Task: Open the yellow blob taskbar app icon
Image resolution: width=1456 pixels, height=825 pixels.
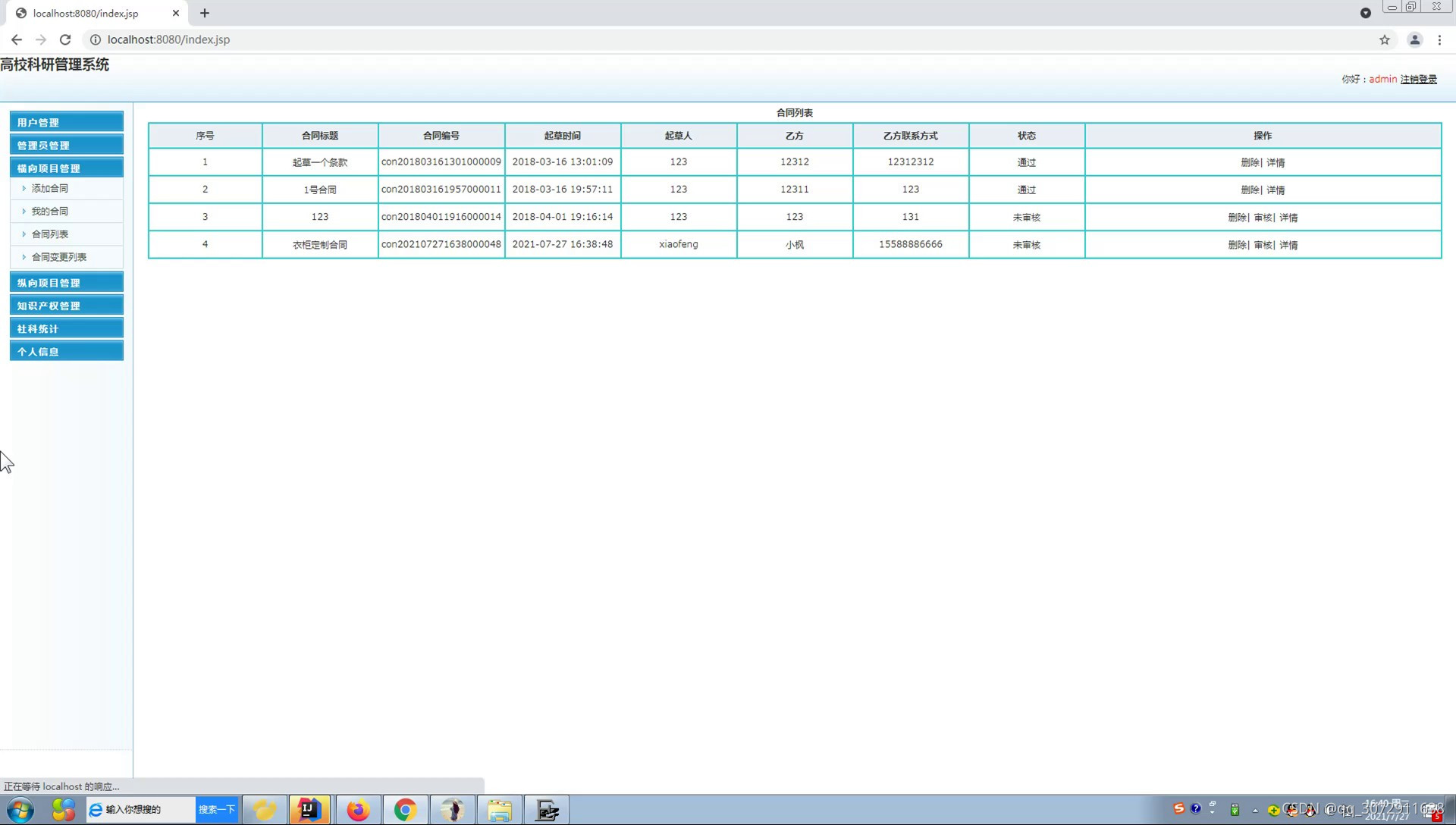Action: click(x=264, y=810)
